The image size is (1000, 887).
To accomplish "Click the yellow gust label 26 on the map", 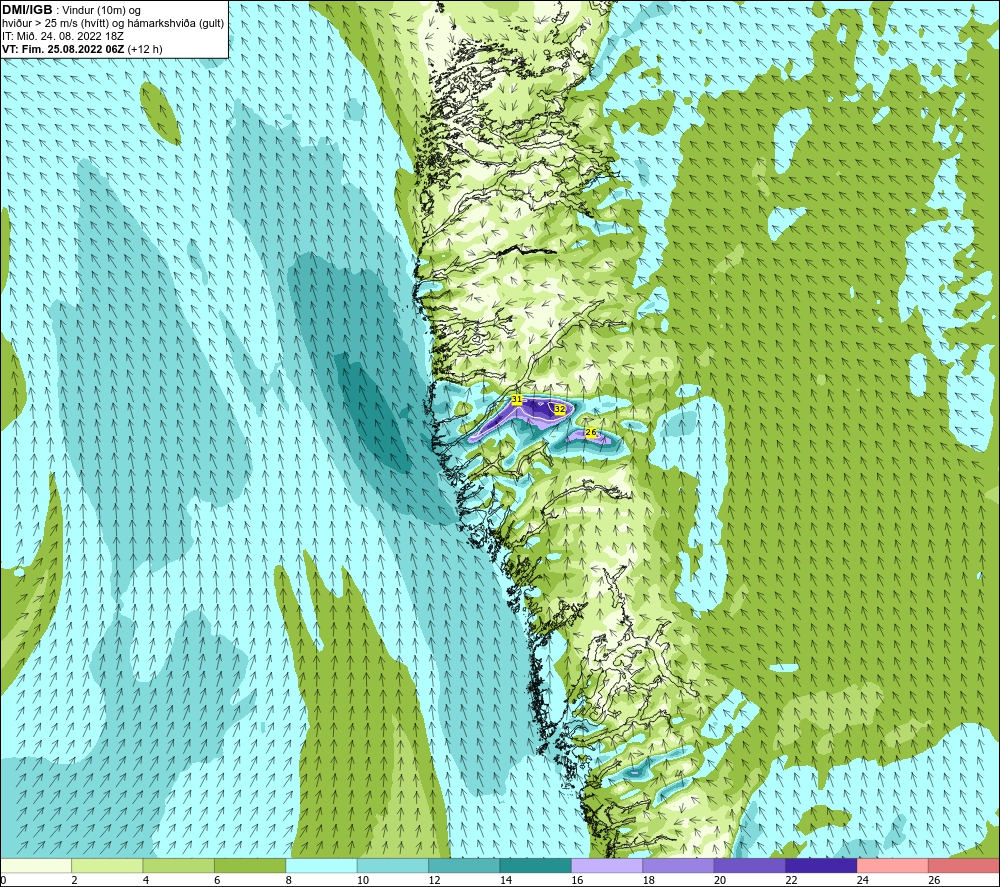I will coord(591,432).
